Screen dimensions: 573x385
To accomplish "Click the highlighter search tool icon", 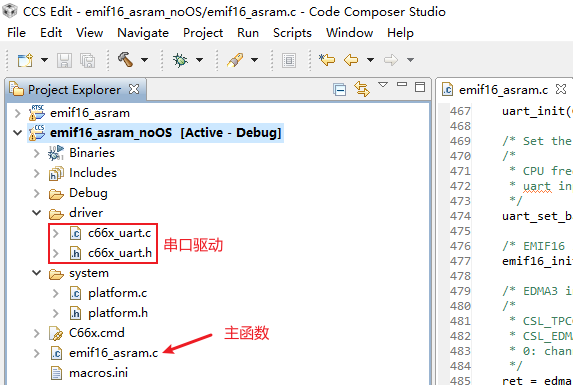I will [235, 60].
